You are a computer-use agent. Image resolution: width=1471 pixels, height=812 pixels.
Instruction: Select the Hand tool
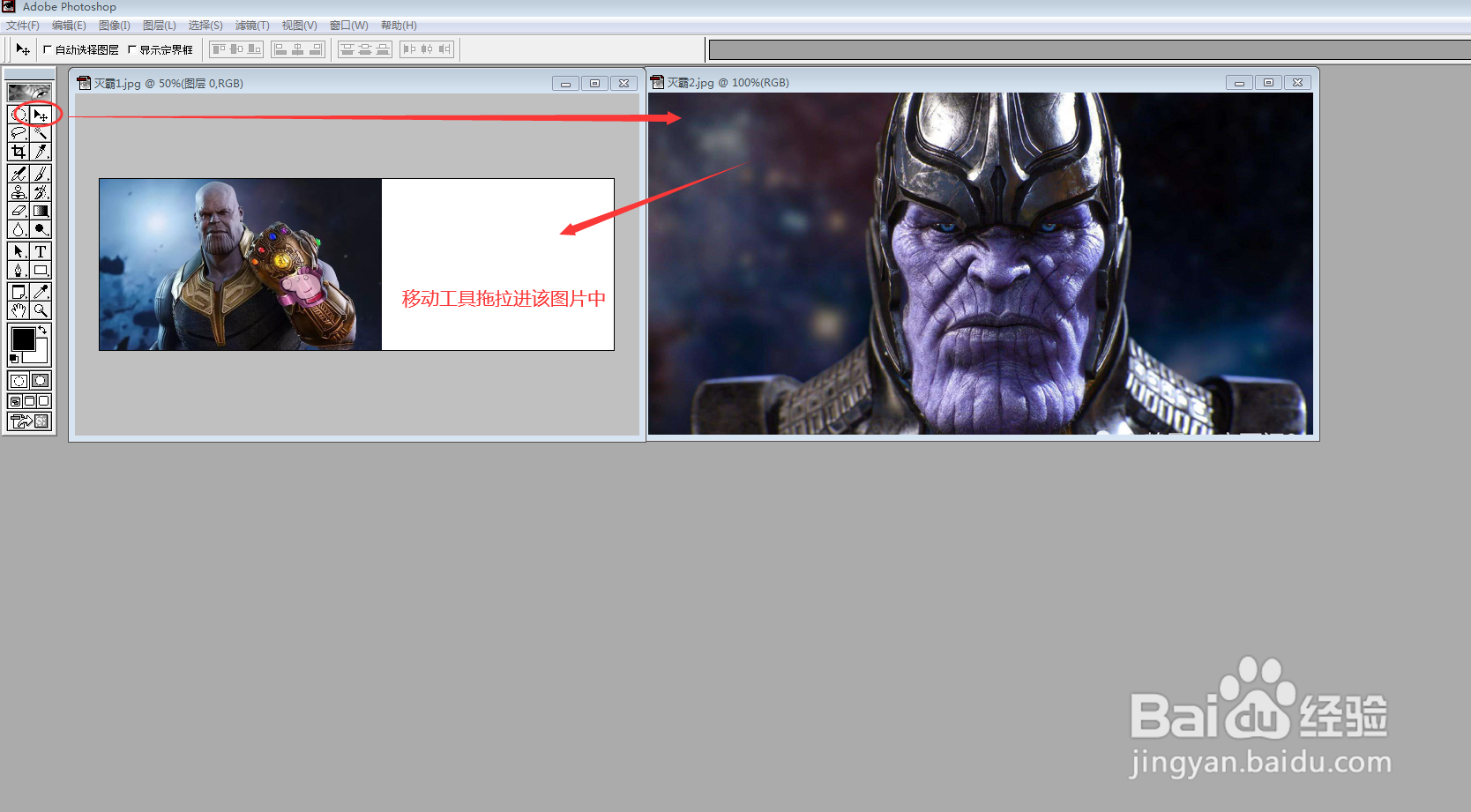click(x=19, y=310)
